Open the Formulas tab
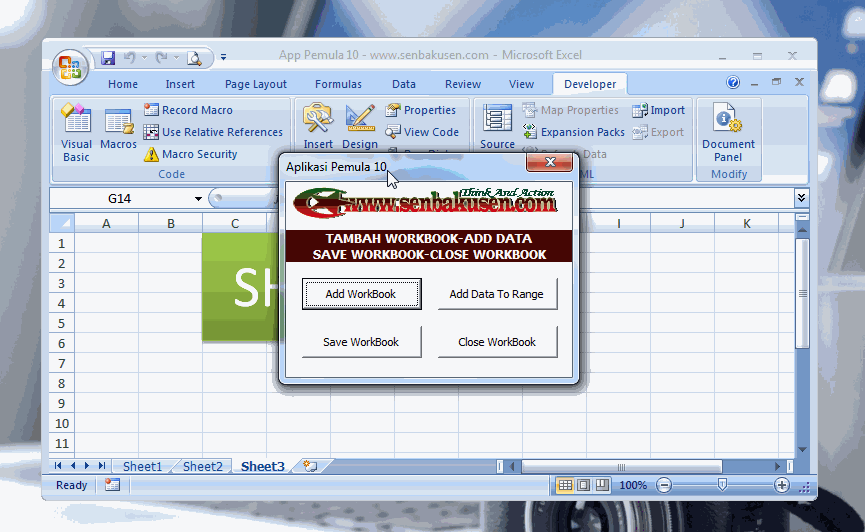This screenshot has width=865, height=532. click(x=338, y=84)
